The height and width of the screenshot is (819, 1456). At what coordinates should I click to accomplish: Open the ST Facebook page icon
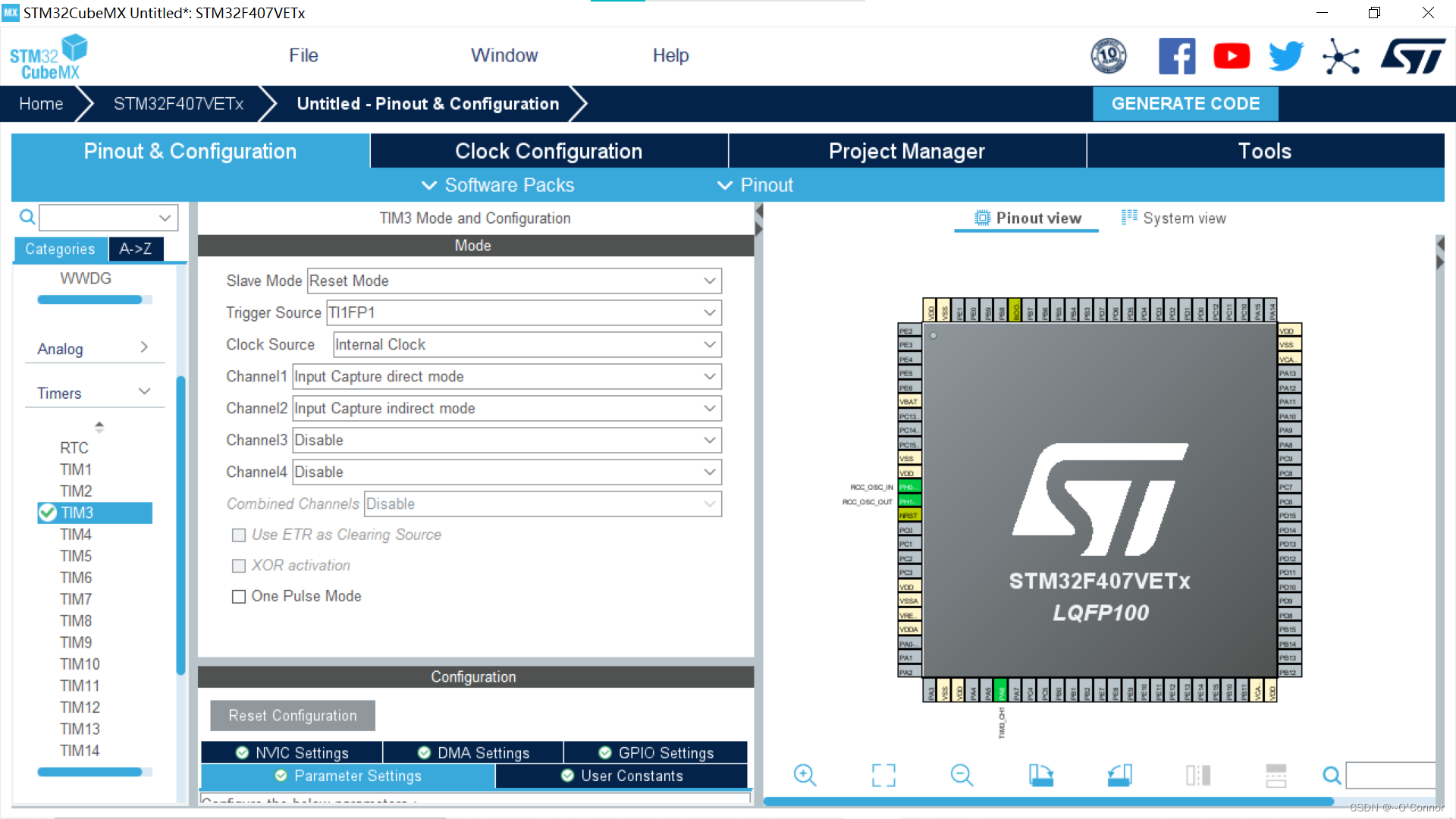(1176, 56)
